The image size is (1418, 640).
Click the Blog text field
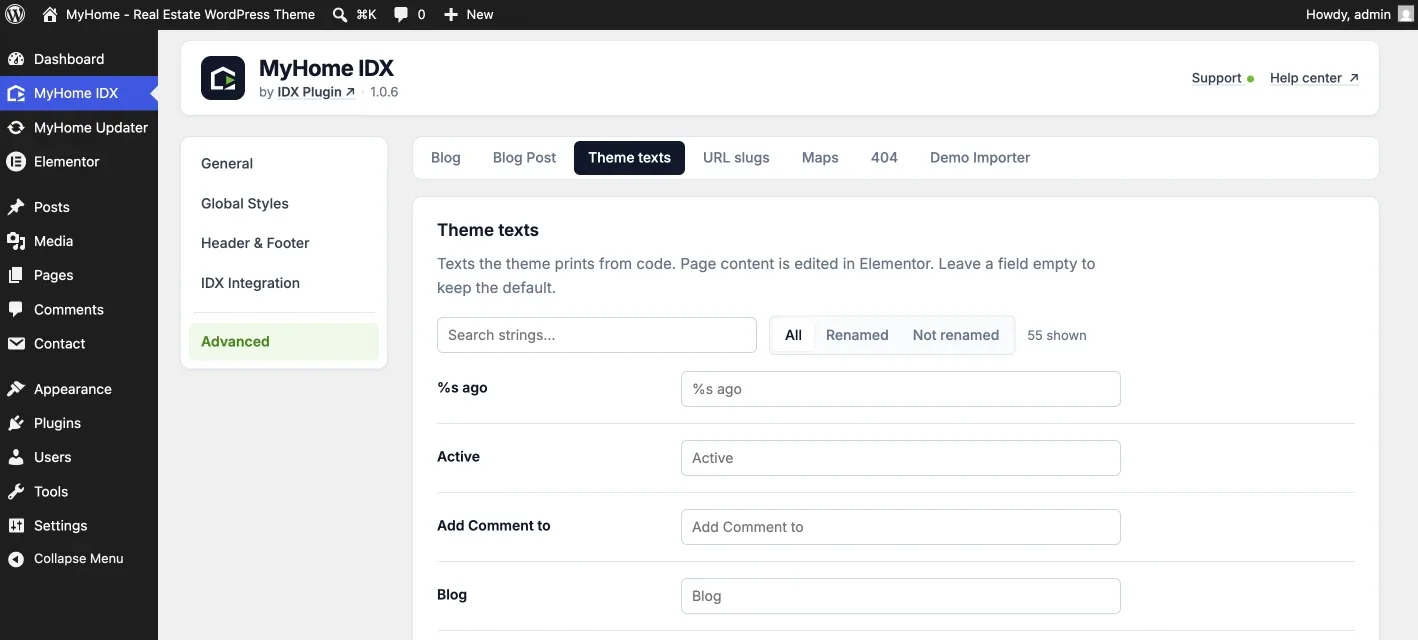click(x=901, y=596)
